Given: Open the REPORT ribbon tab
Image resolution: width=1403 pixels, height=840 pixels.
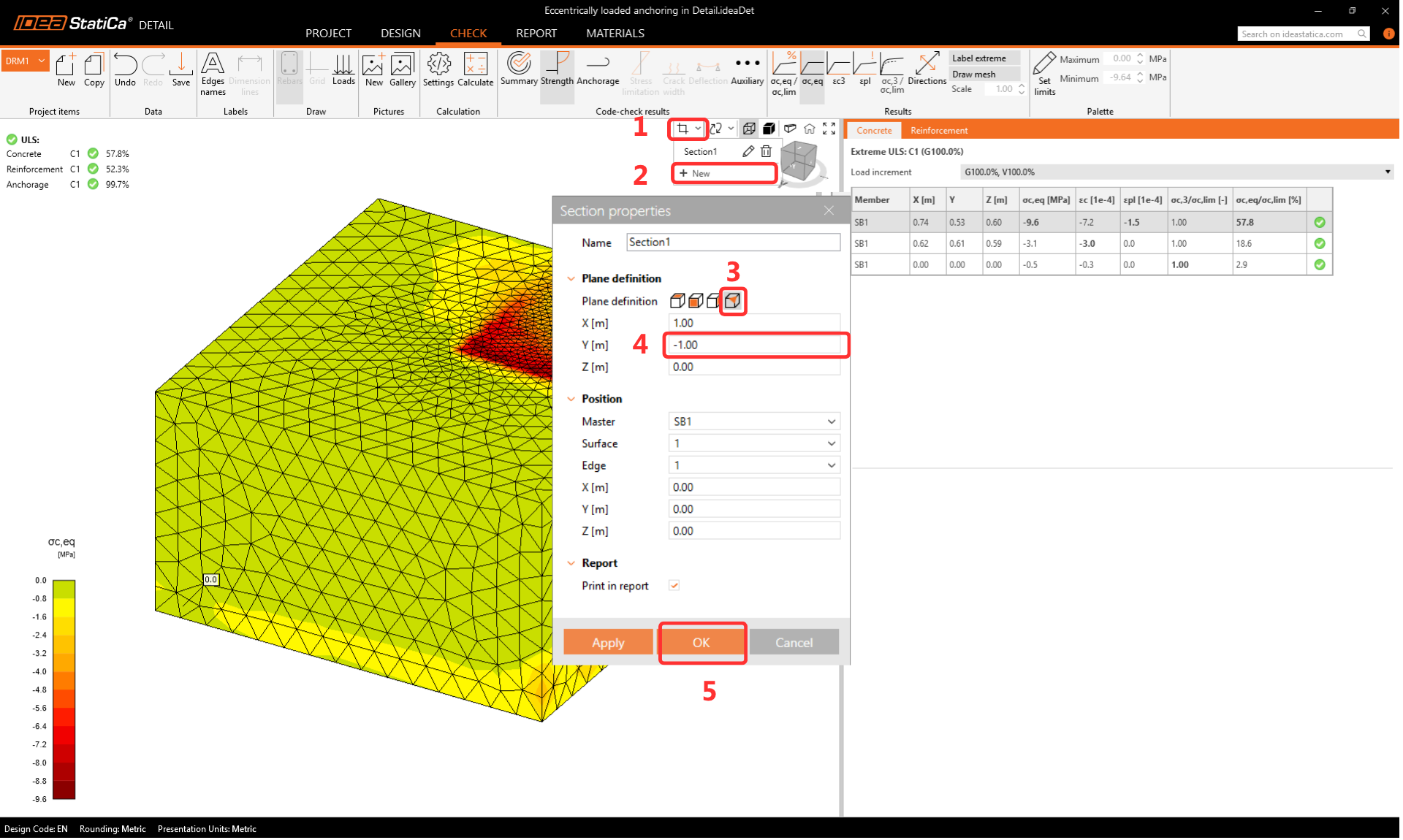Looking at the screenshot, I should click(x=536, y=34).
